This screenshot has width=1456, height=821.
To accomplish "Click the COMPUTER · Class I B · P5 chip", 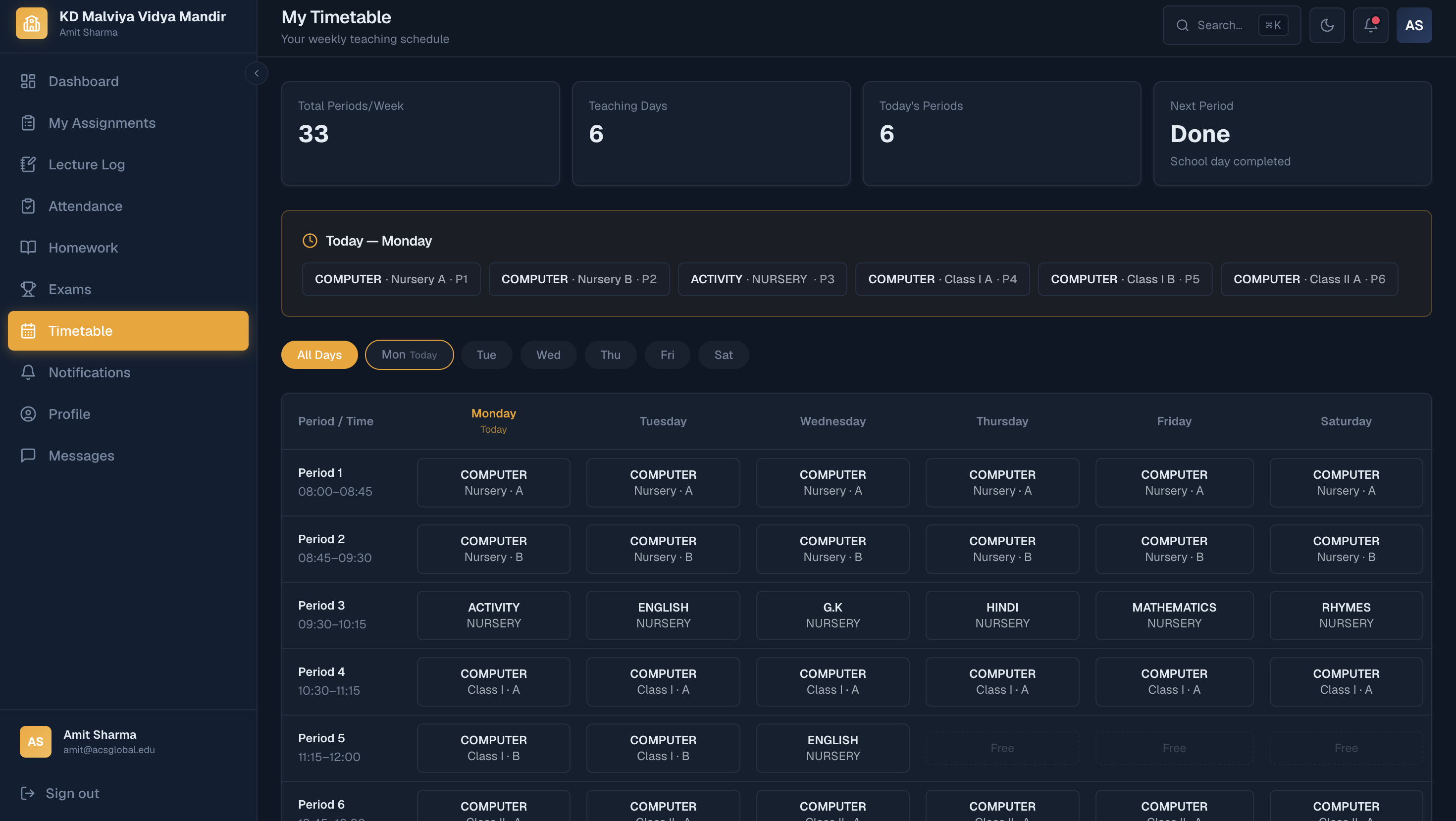I will pos(1125,279).
